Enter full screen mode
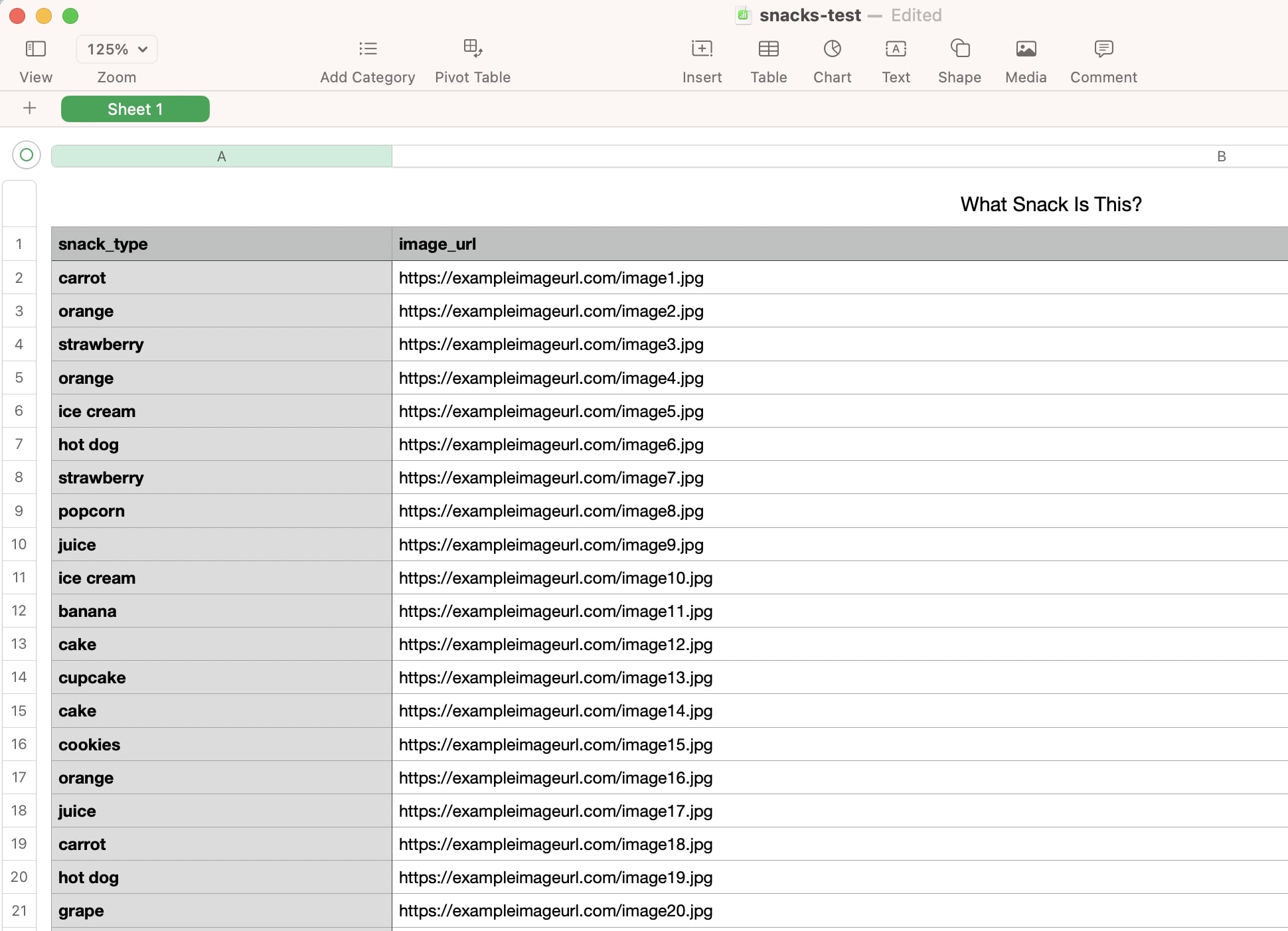 [x=70, y=16]
